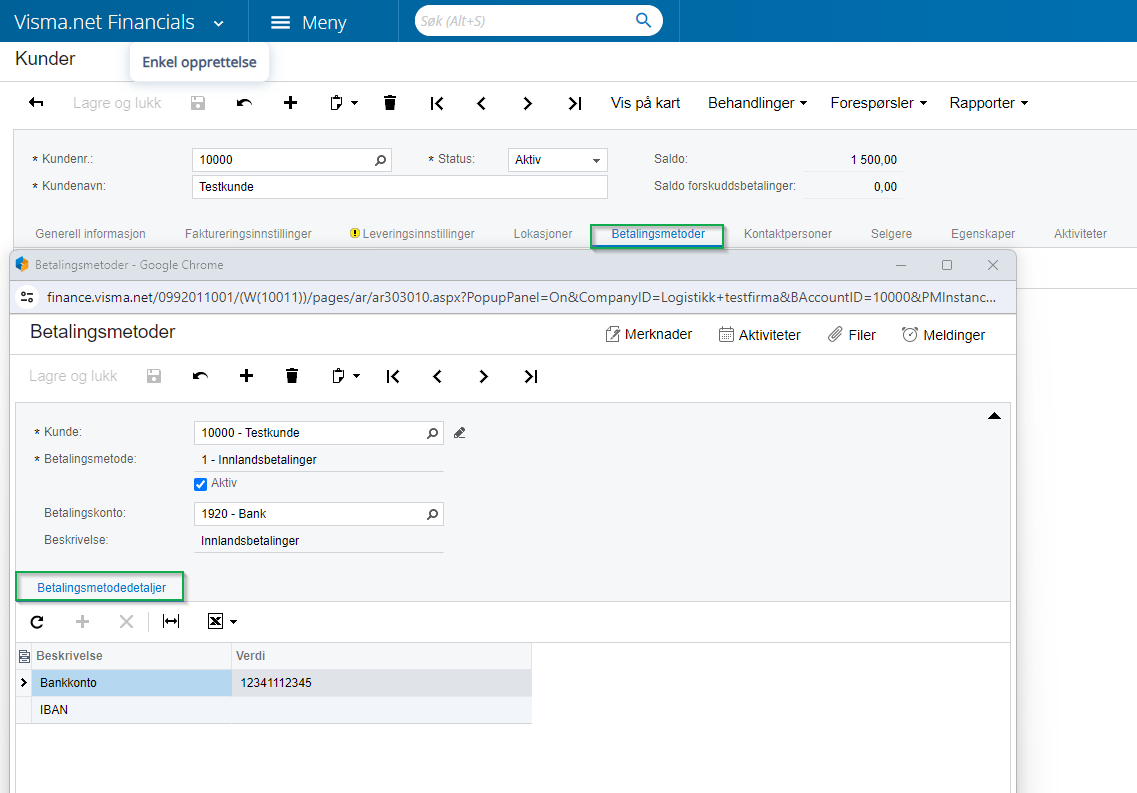The image size is (1137, 793).
Task: Click the fit columns icon in grid toolbar
Action: (171, 622)
